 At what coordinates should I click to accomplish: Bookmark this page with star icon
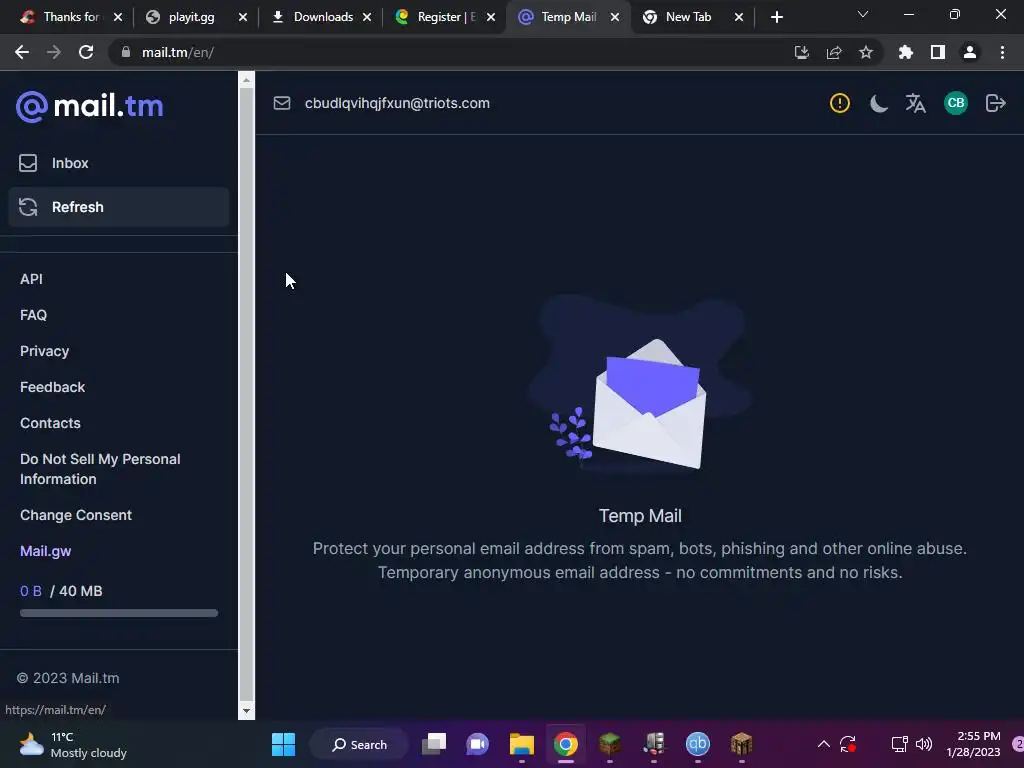tap(866, 52)
